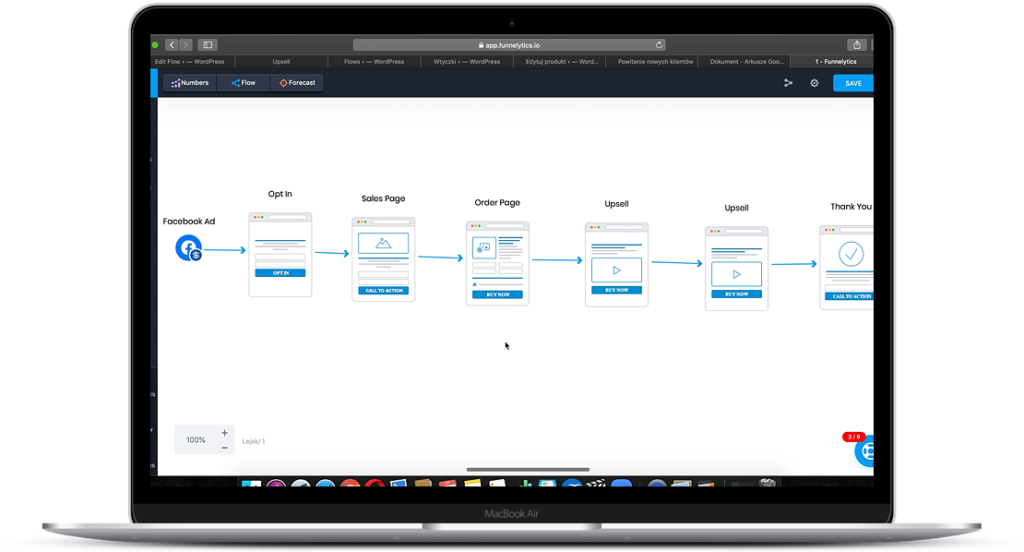Click the app.funnelytics.io address bar

point(509,45)
